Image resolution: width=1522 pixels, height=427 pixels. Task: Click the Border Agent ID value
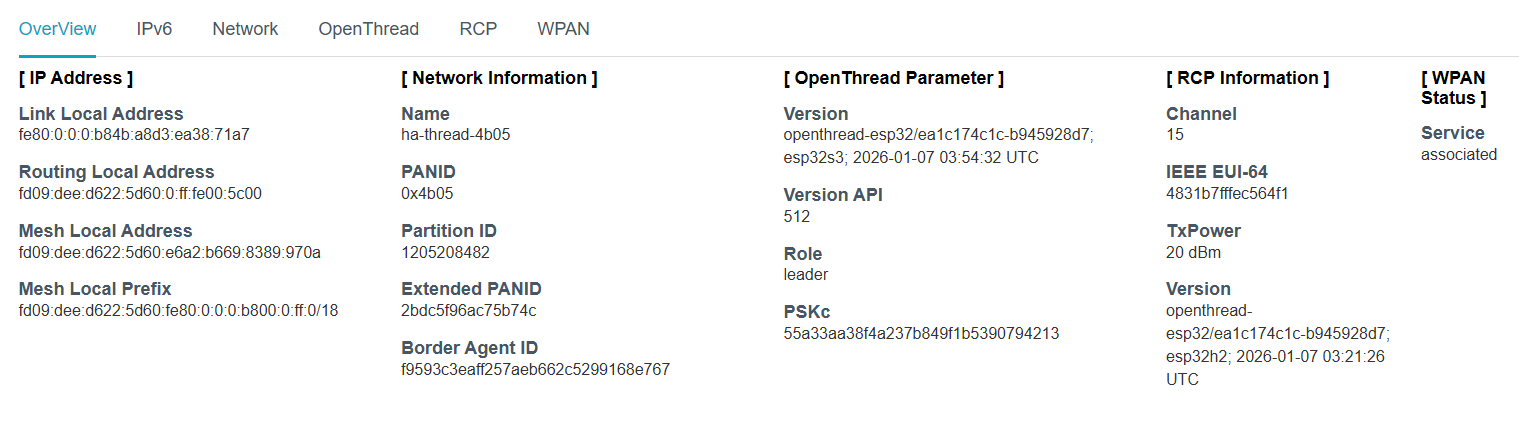[535, 369]
